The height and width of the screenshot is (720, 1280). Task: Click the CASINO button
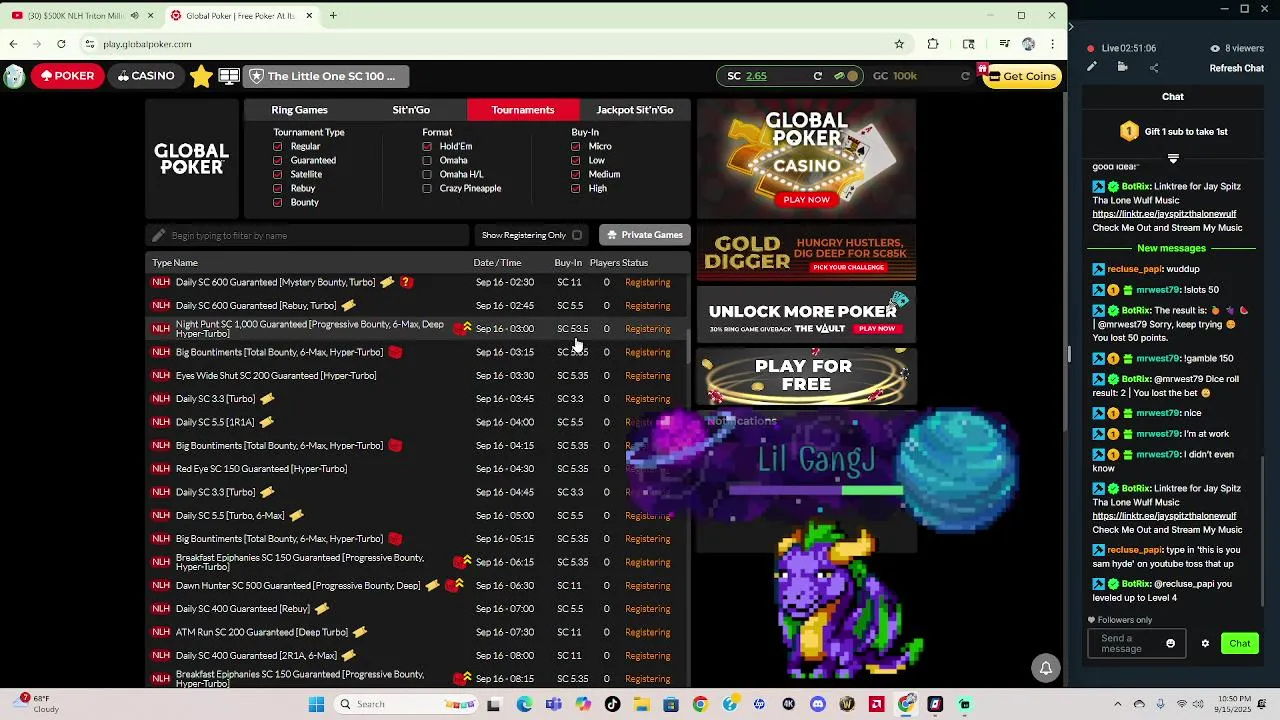pos(146,76)
